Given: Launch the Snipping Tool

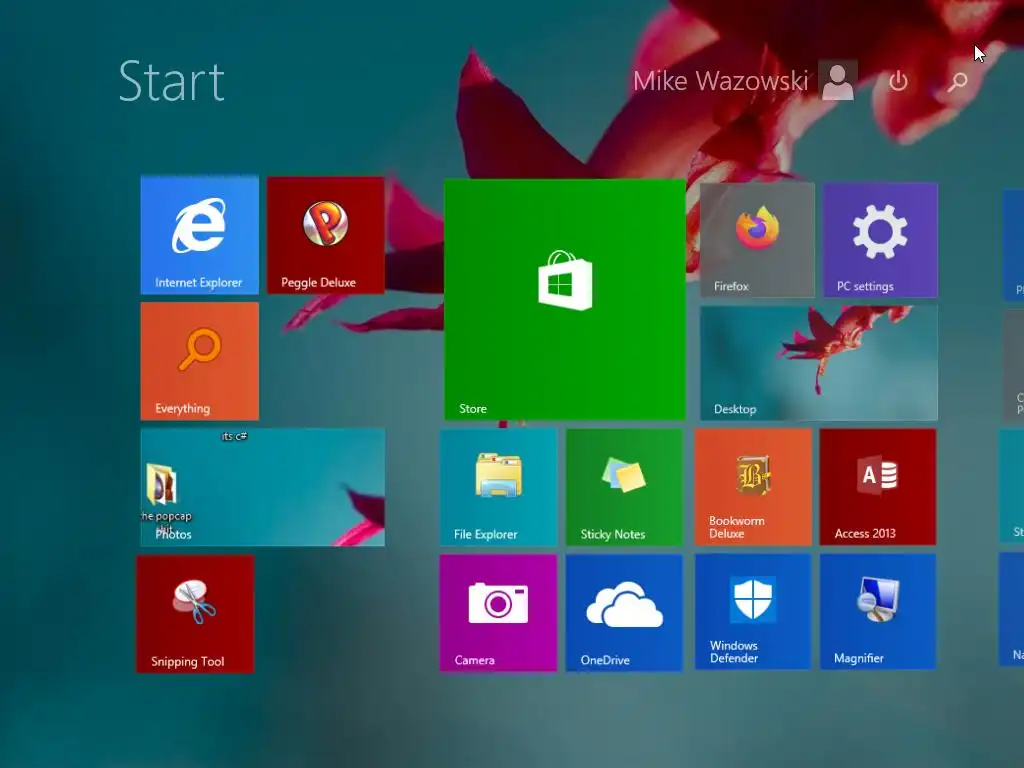Looking at the screenshot, I should 195,614.
